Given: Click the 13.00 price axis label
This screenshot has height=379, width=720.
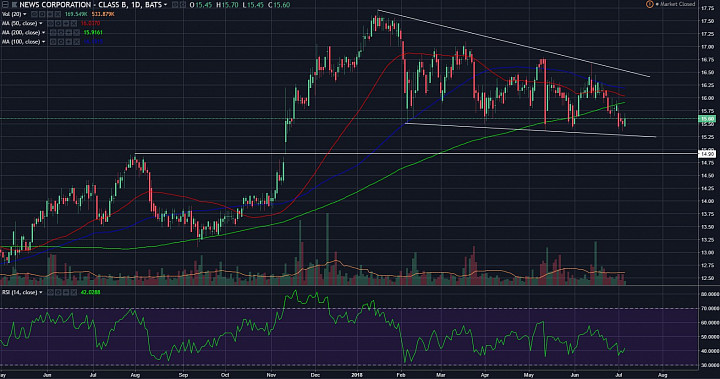Looking at the screenshot, I should pyautogui.click(x=707, y=253).
